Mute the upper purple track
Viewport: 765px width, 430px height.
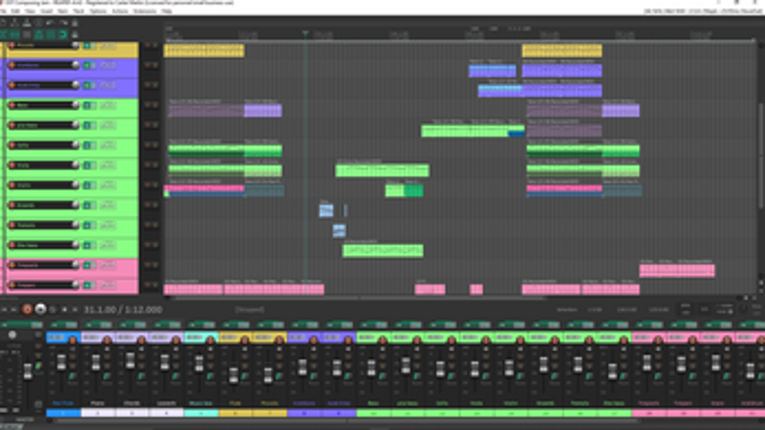[147, 65]
